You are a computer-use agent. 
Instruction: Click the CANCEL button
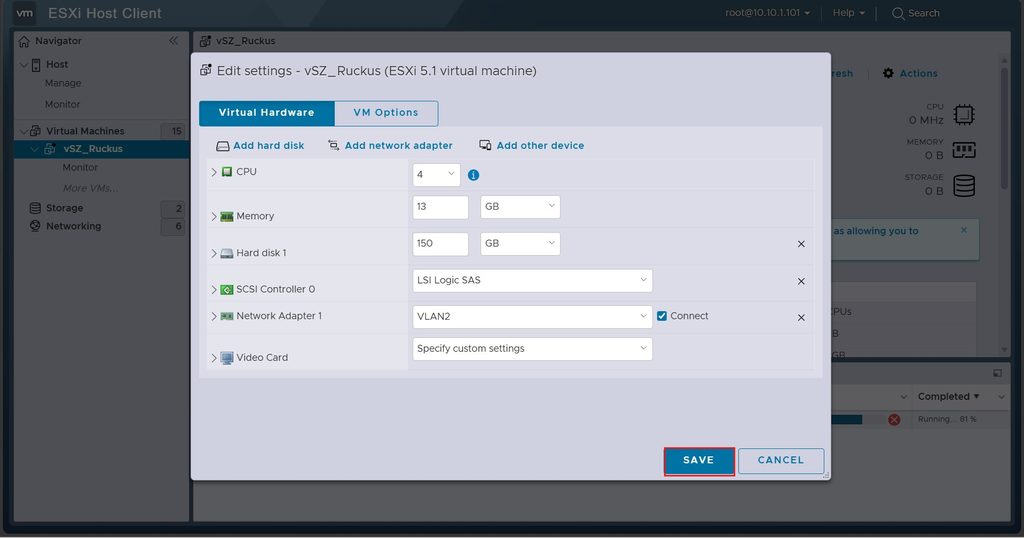tap(780, 460)
